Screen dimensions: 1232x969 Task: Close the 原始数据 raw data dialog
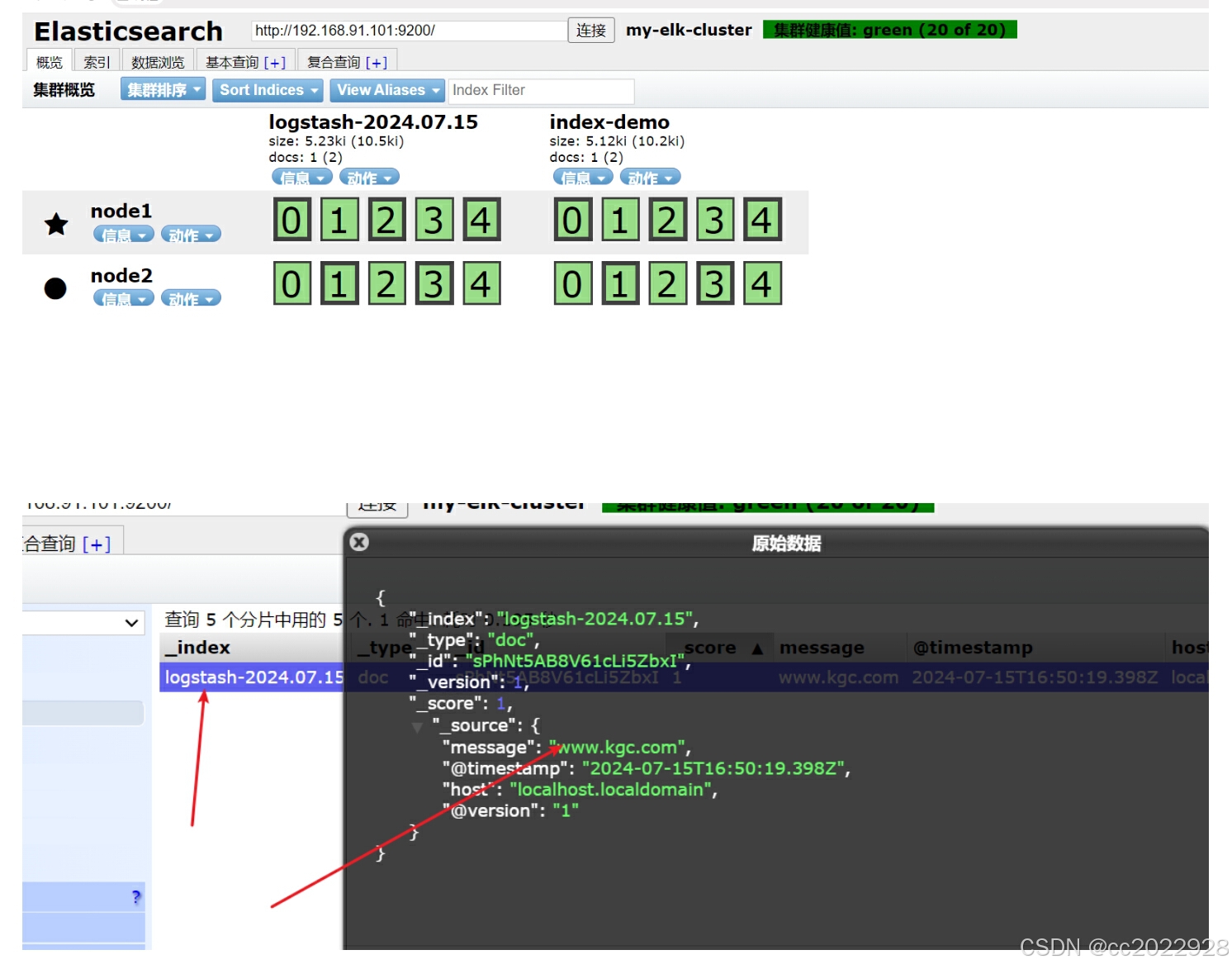[x=359, y=542]
